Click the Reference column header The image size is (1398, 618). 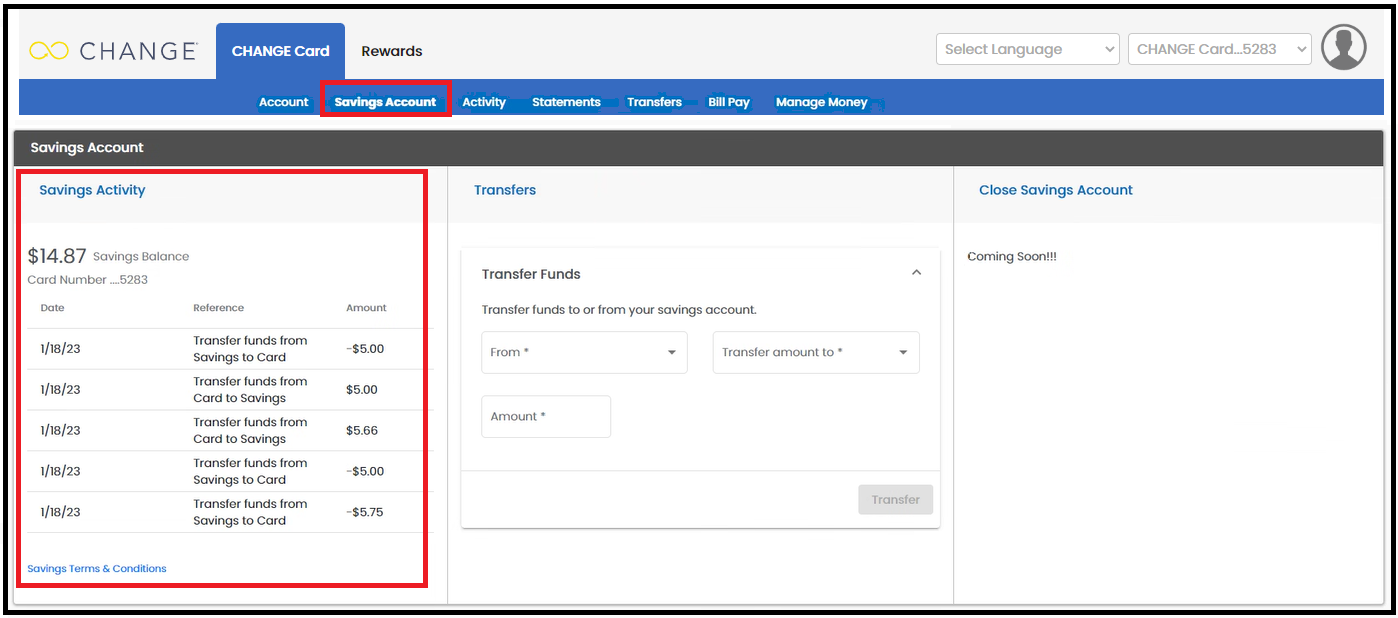[x=219, y=308]
